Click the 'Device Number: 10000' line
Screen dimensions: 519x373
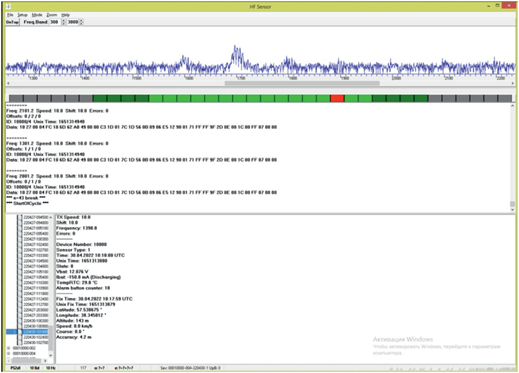coord(82,245)
